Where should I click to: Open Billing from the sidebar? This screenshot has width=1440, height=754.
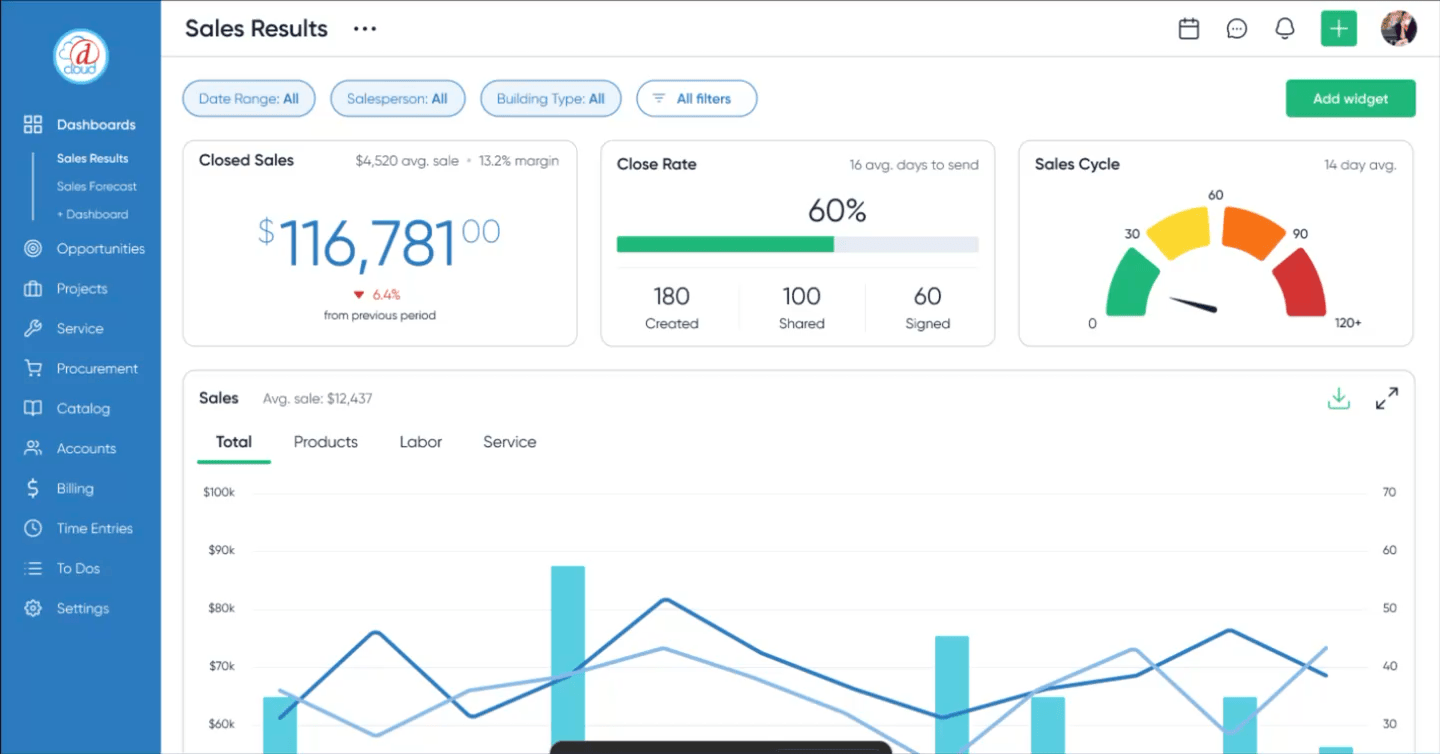72,488
